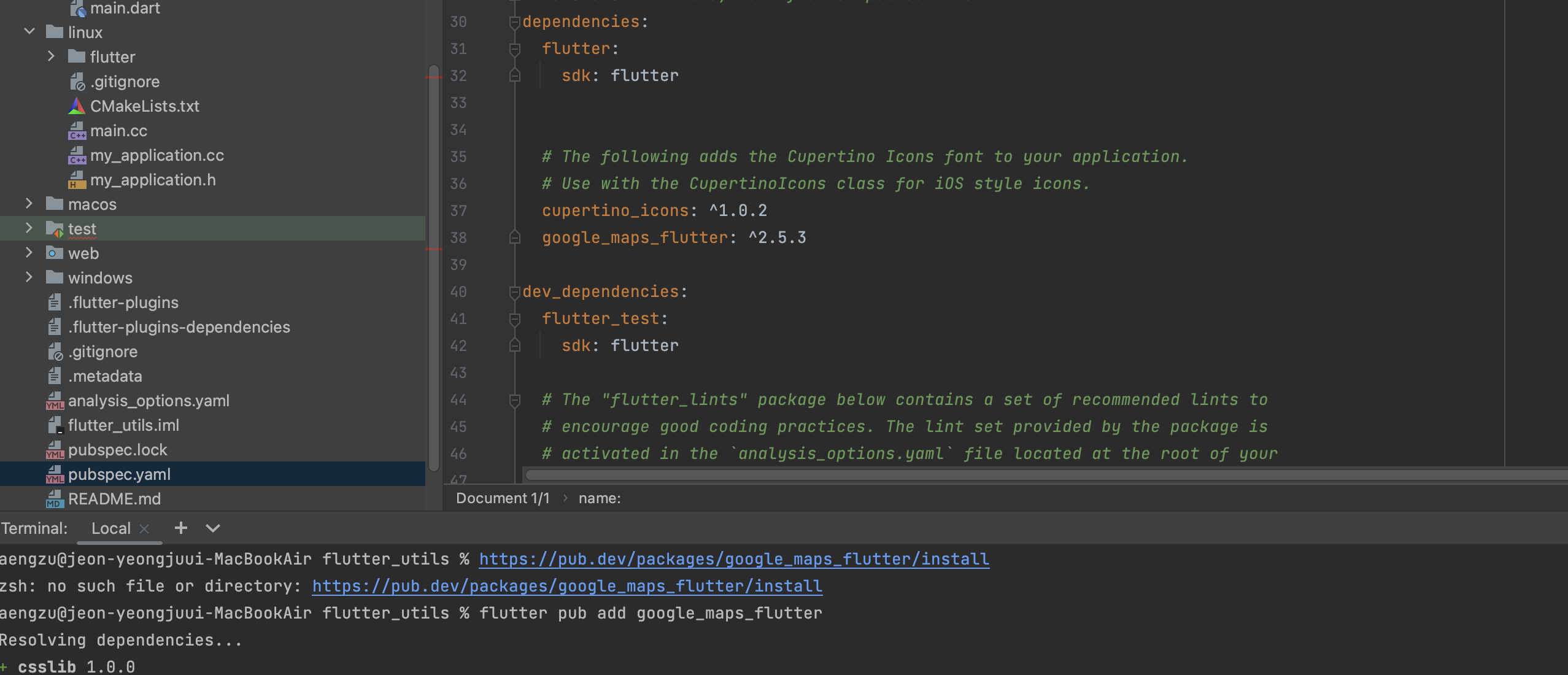1568x675 pixels.
Task: Add a new terminal tab with plus
Action: pyautogui.click(x=181, y=528)
